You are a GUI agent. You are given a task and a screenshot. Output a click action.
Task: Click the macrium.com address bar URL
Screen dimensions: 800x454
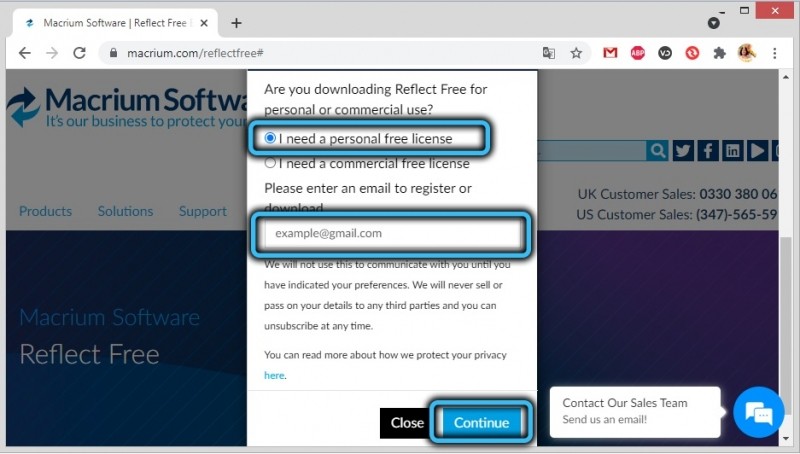[x=195, y=53]
